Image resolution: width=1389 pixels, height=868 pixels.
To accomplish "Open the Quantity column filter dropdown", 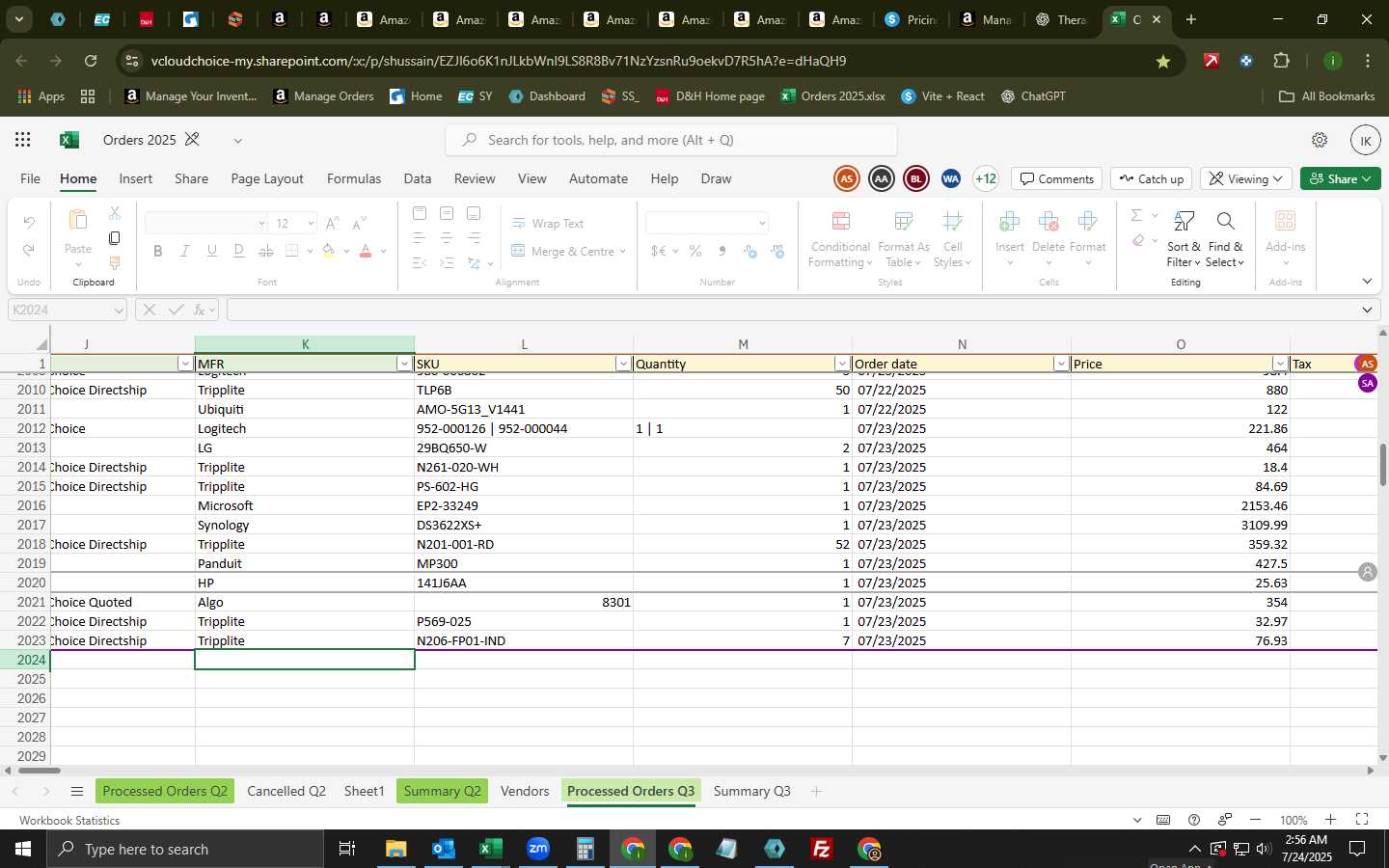I will click(842, 364).
